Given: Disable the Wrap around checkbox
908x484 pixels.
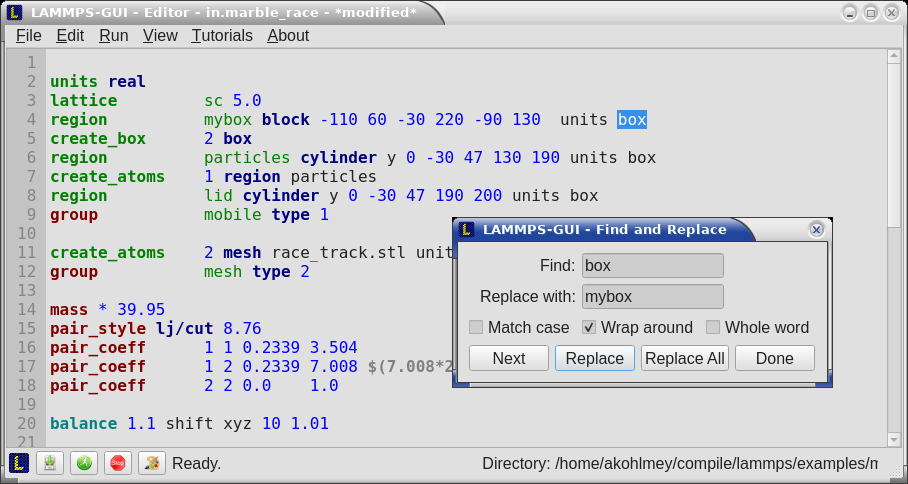Looking at the screenshot, I should (x=589, y=328).
